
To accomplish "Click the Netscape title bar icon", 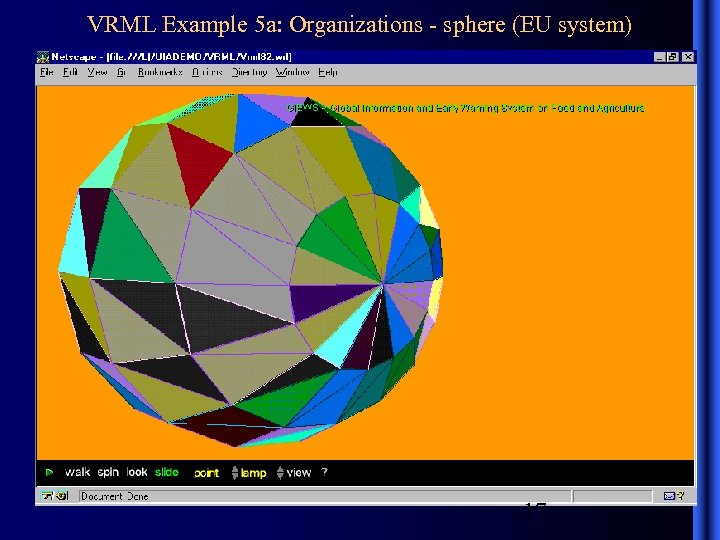I will pos(43,57).
